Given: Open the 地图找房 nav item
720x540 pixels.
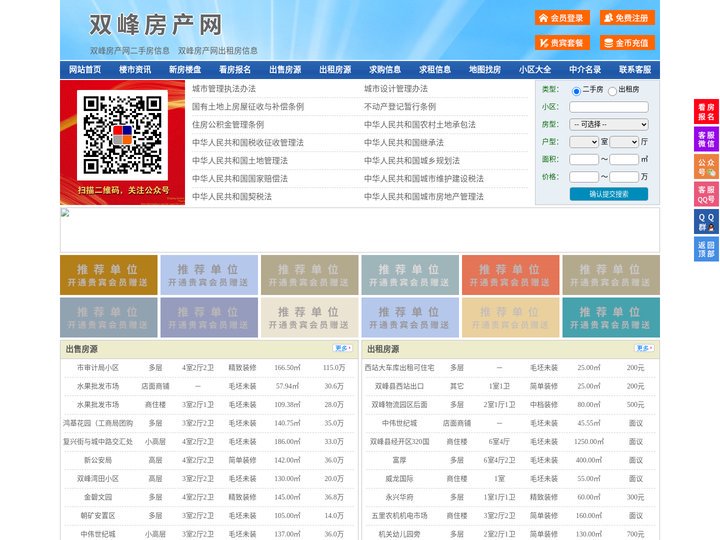Looking at the screenshot, I should [x=485, y=70].
